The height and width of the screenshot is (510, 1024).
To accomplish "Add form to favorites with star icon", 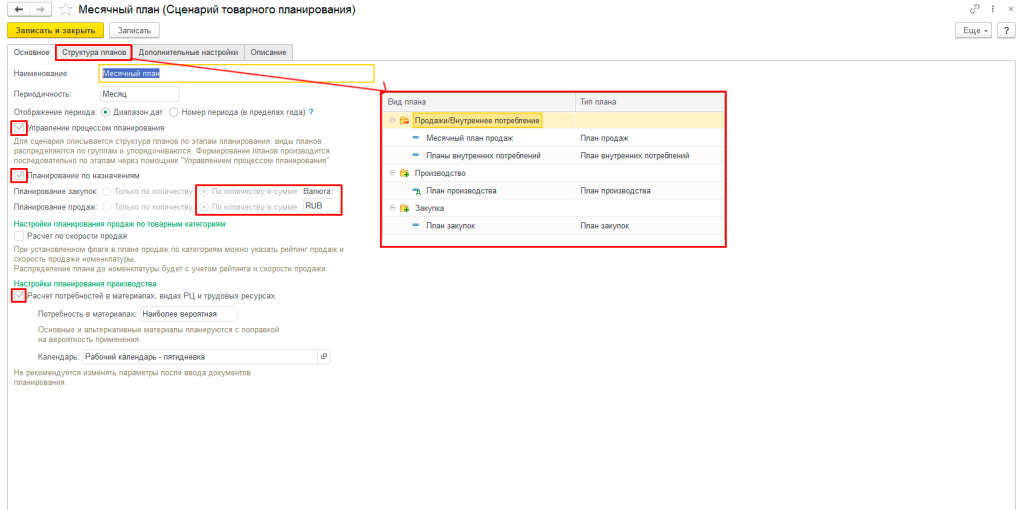I will [x=64, y=9].
